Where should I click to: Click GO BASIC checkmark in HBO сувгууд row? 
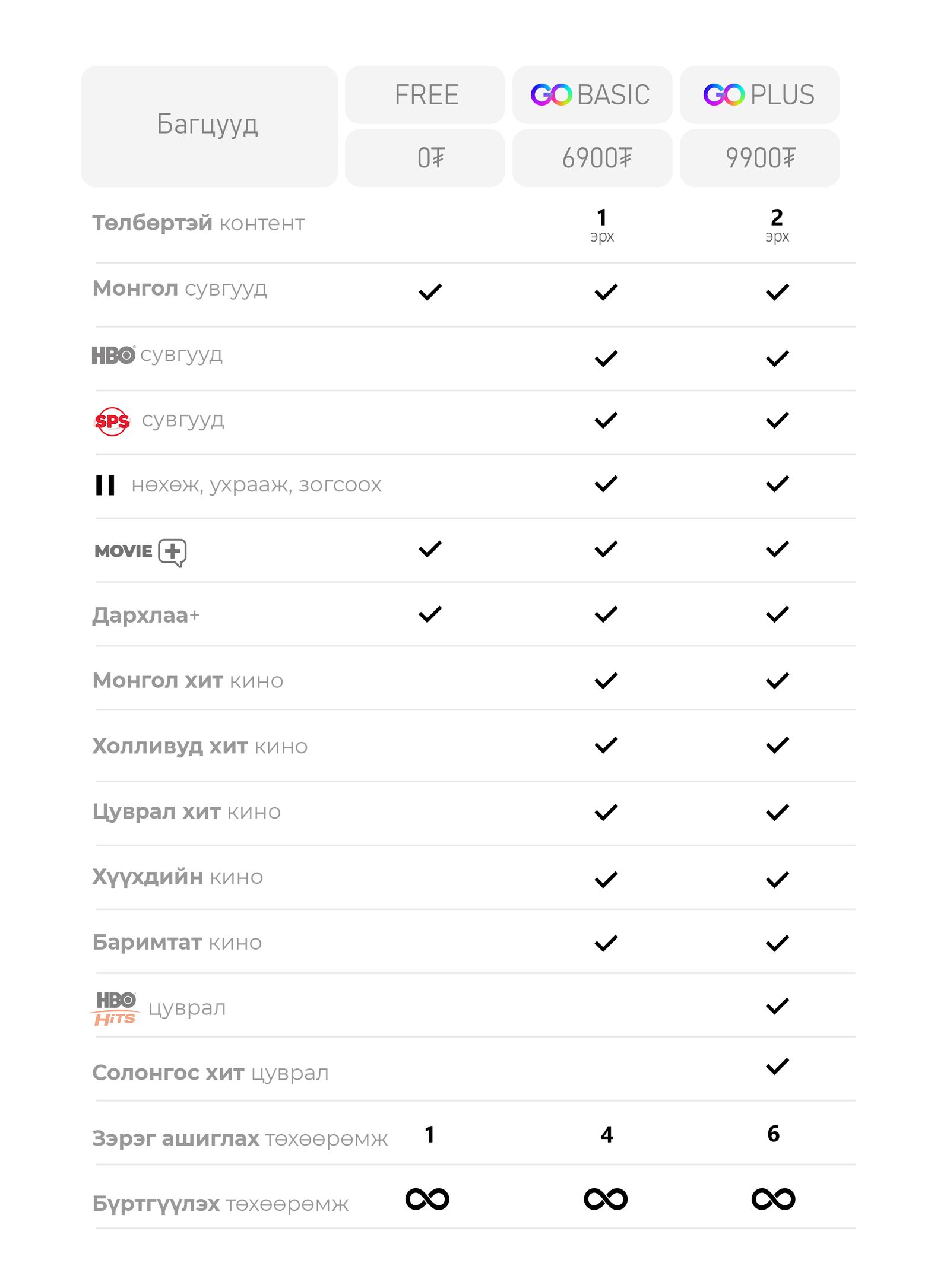[606, 359]
